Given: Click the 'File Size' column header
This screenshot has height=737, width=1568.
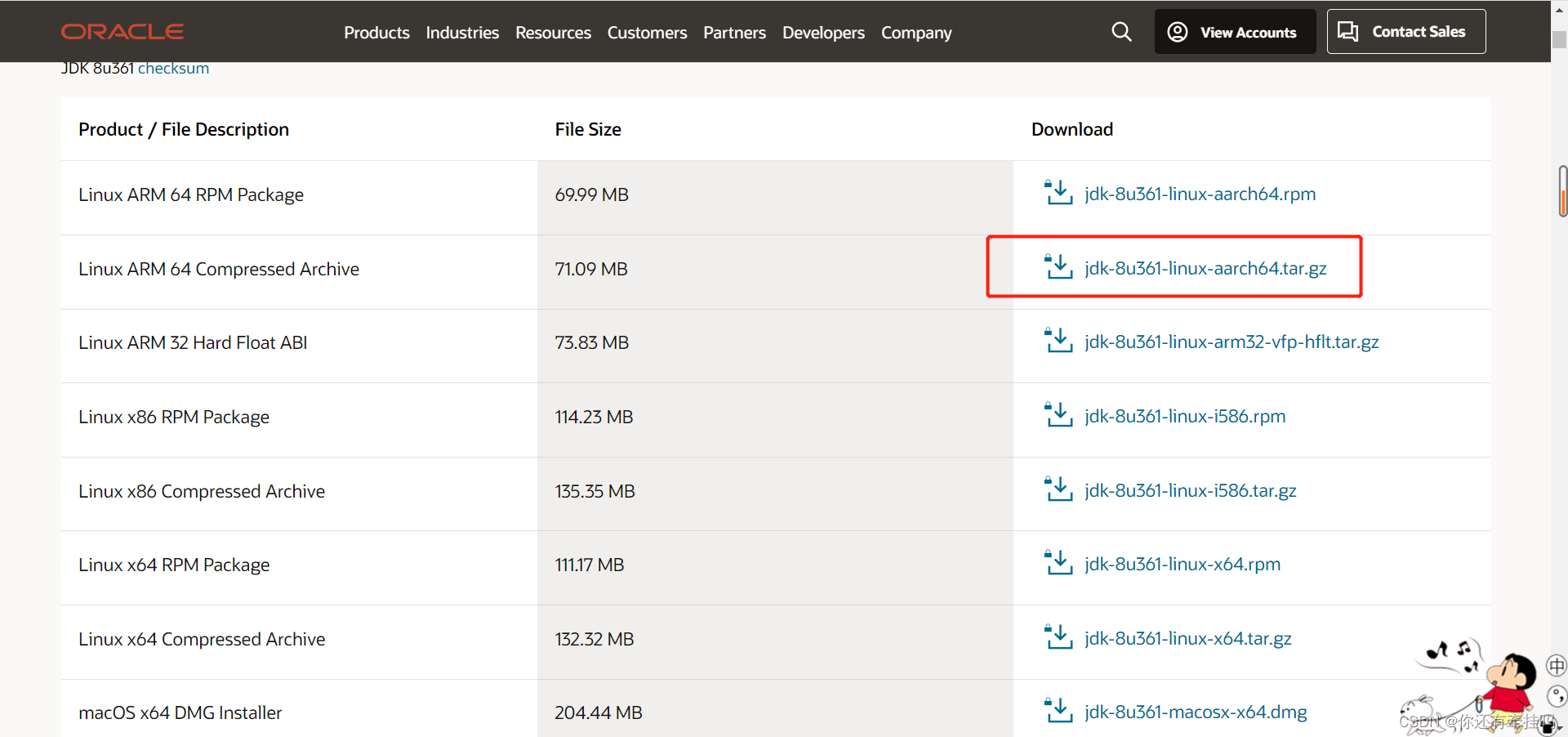Looking at the screenshot, I should point(588,129).
